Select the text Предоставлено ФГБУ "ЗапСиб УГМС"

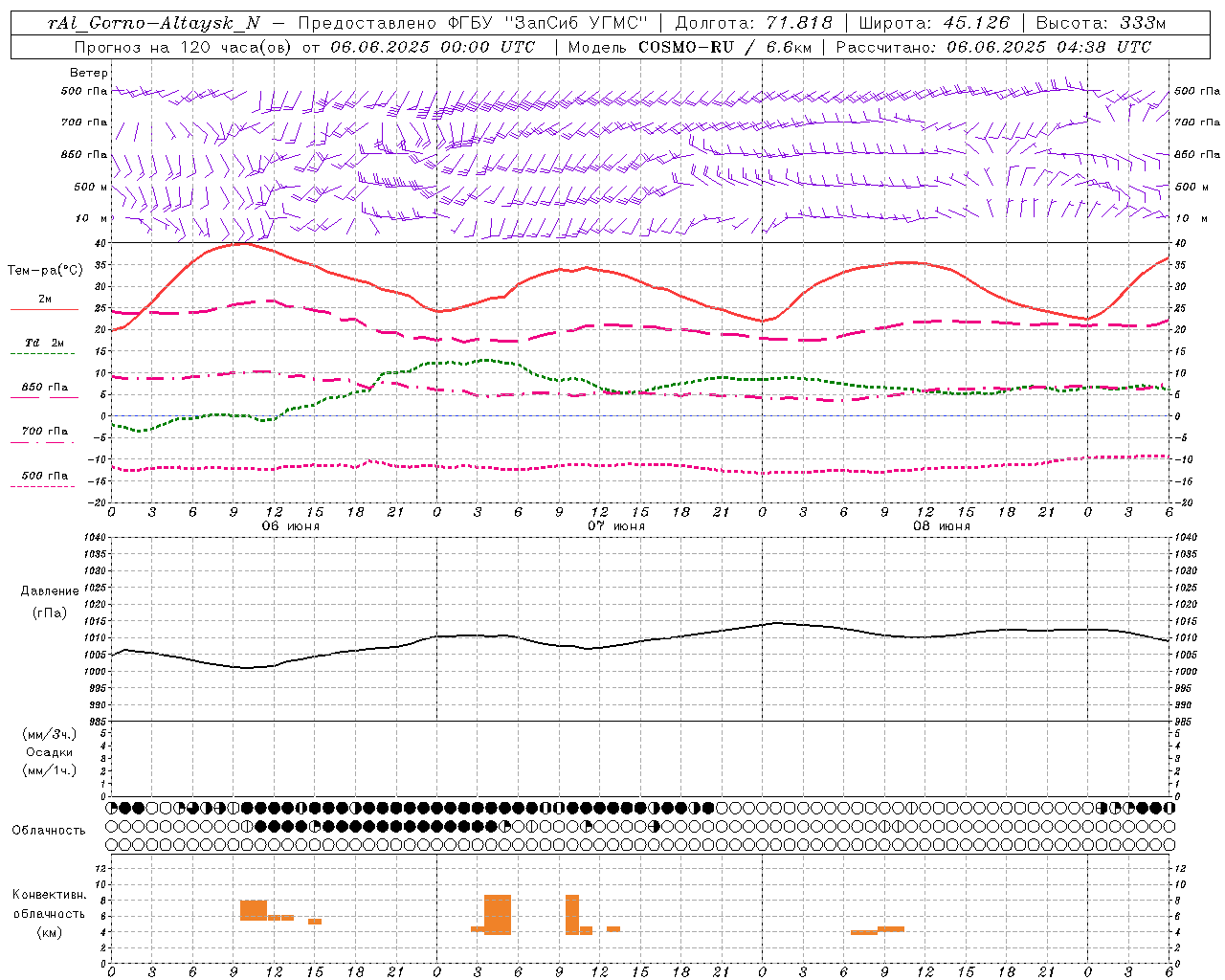click(x=474, y=23)
